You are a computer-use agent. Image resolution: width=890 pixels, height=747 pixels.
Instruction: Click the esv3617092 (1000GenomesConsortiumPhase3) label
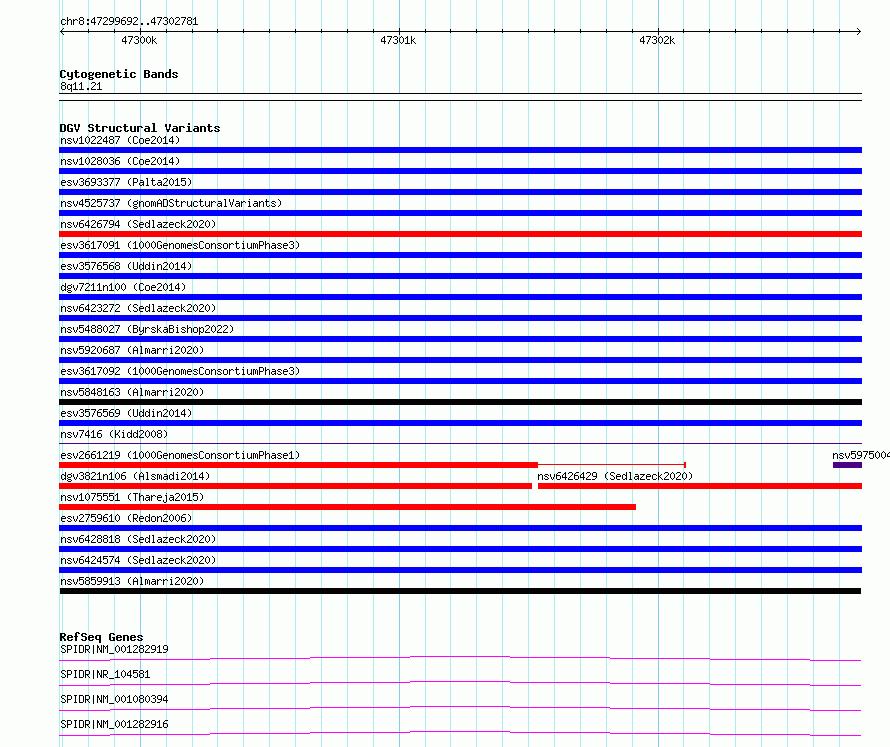pyautogui.click(x=180, y=371)
